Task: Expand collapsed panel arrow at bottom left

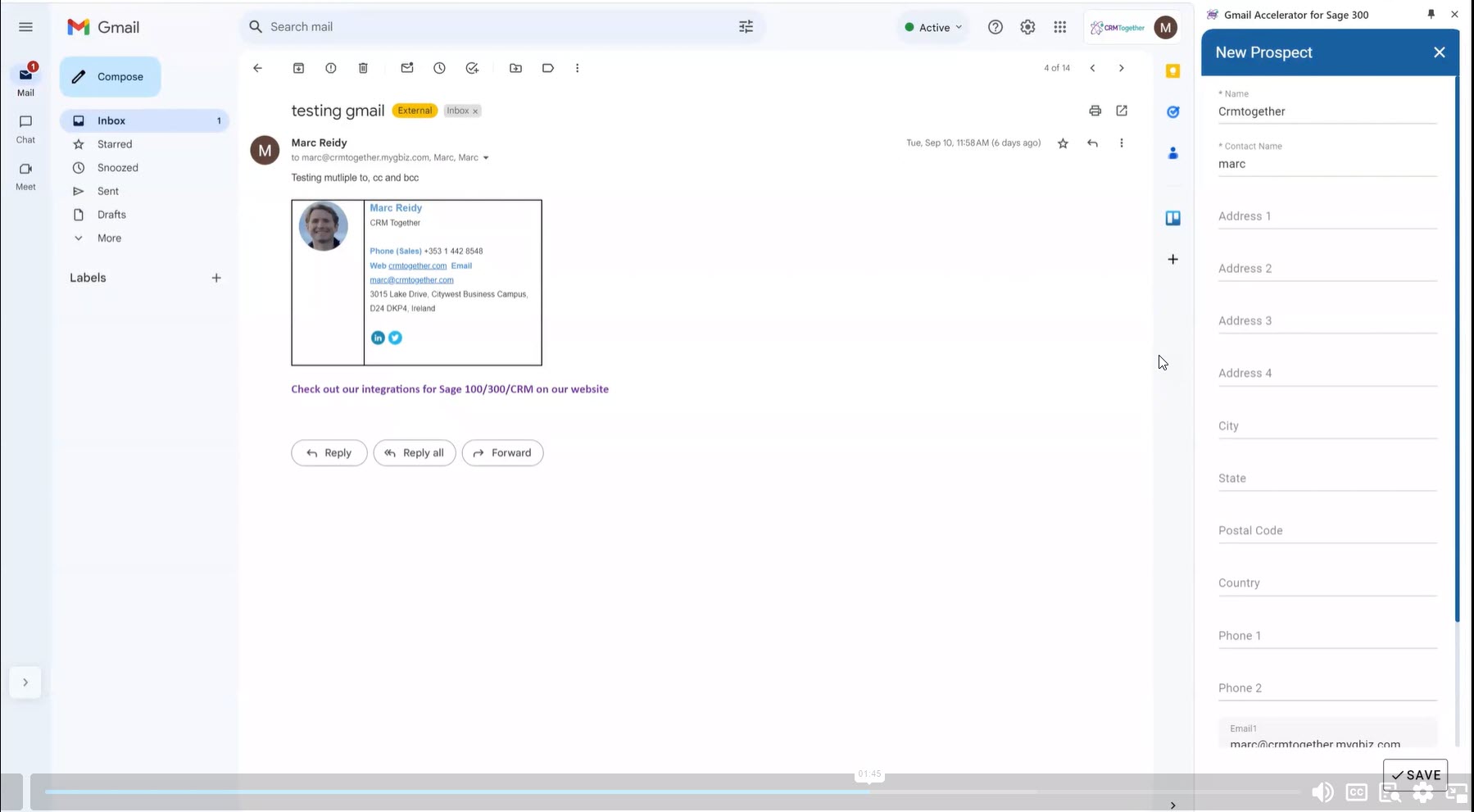Action: tap(25, 682)
